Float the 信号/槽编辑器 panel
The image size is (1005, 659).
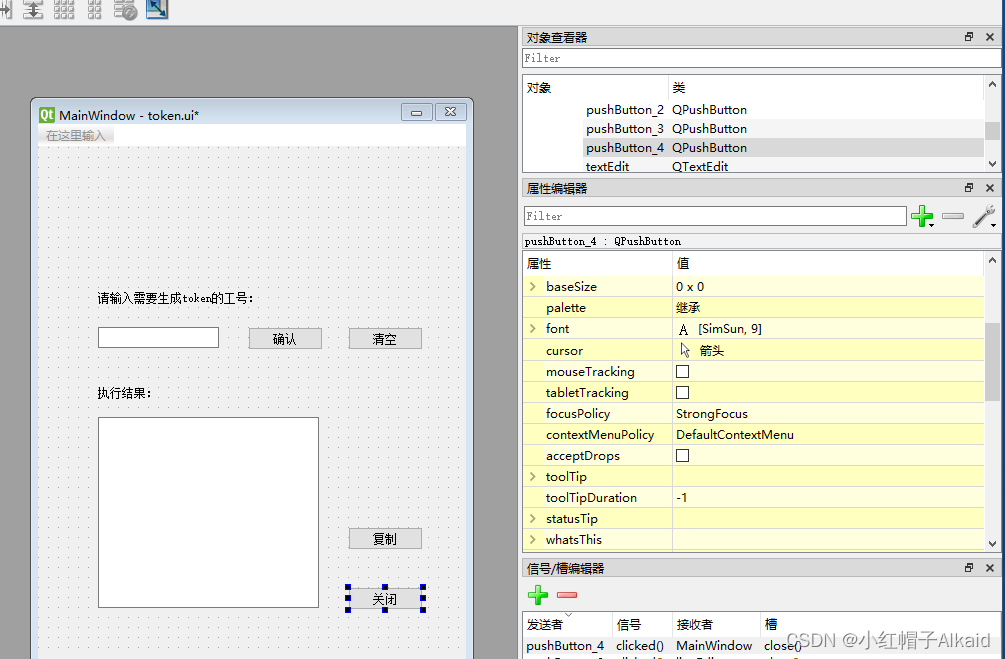click(969, 568)
